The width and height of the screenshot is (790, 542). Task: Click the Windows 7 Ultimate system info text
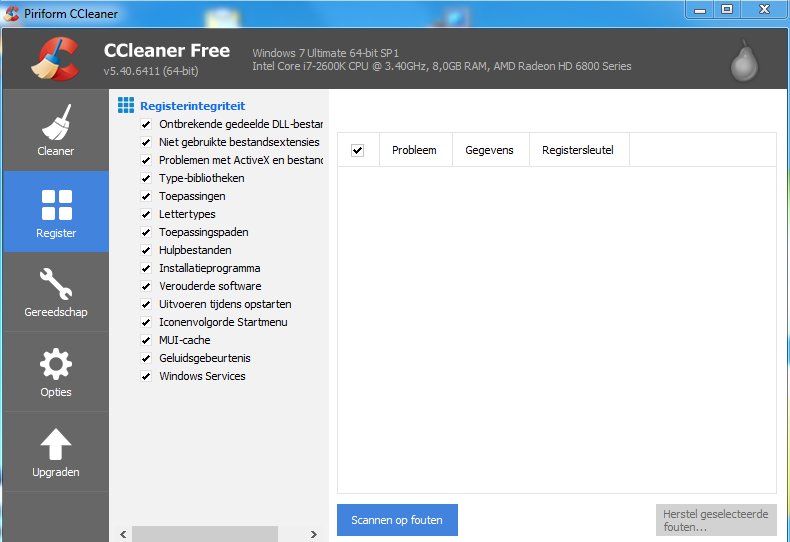click(325, 53)
